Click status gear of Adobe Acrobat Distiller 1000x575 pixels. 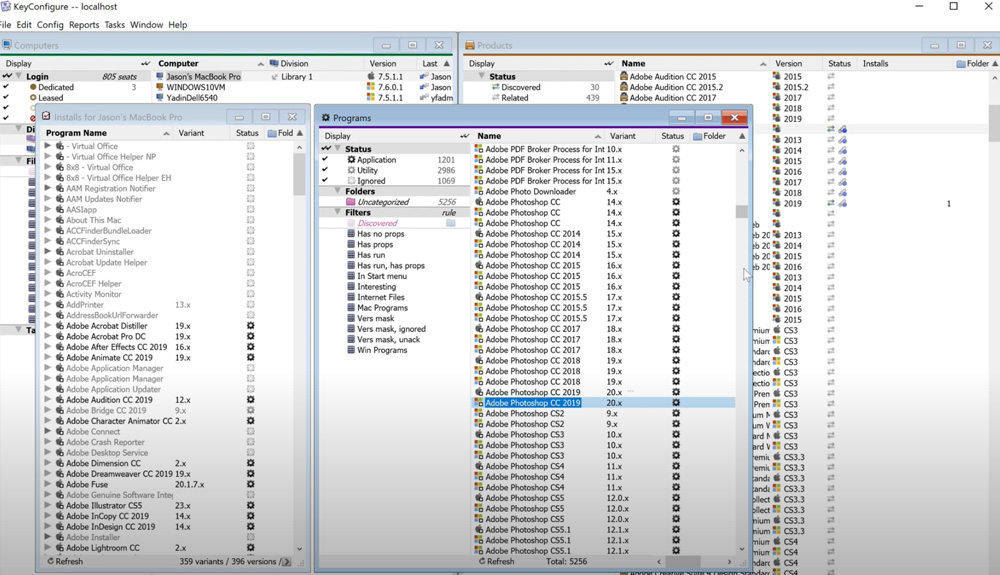[251, 326]
